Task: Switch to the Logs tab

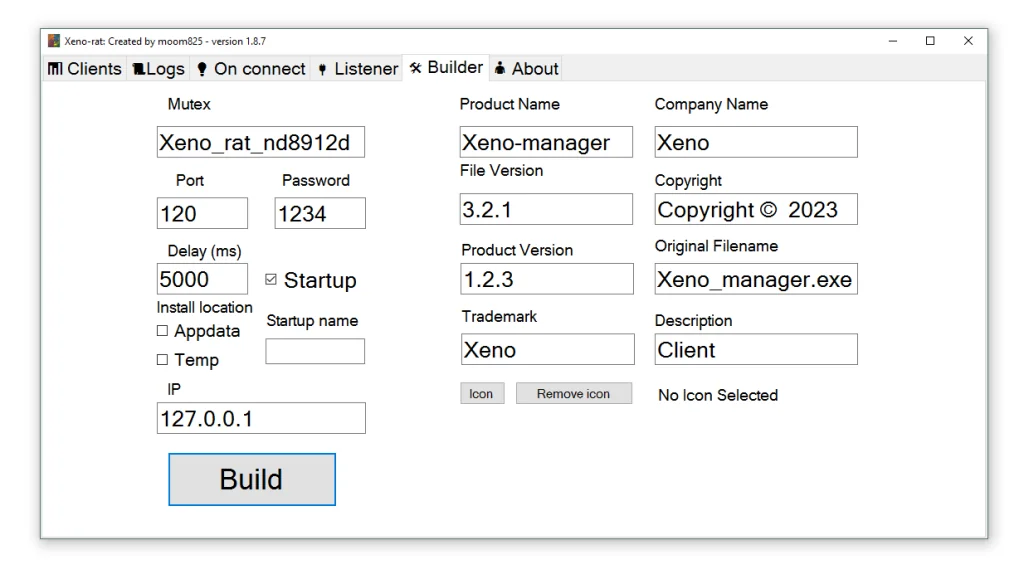Action: pyautogui.click(x=158, y=69)
